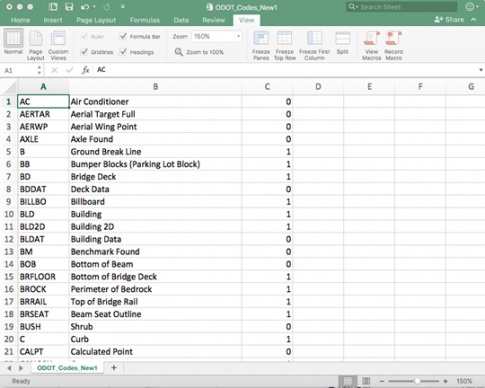
Task: Select cell containing Perimeter of Bedrock
Action: [x=155, y=289]
